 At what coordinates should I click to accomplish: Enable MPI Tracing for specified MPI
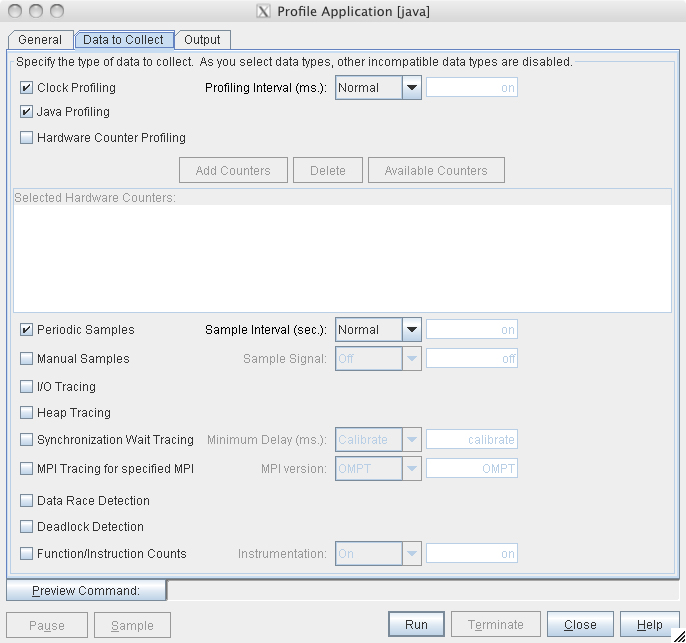[x=26, y=468]
